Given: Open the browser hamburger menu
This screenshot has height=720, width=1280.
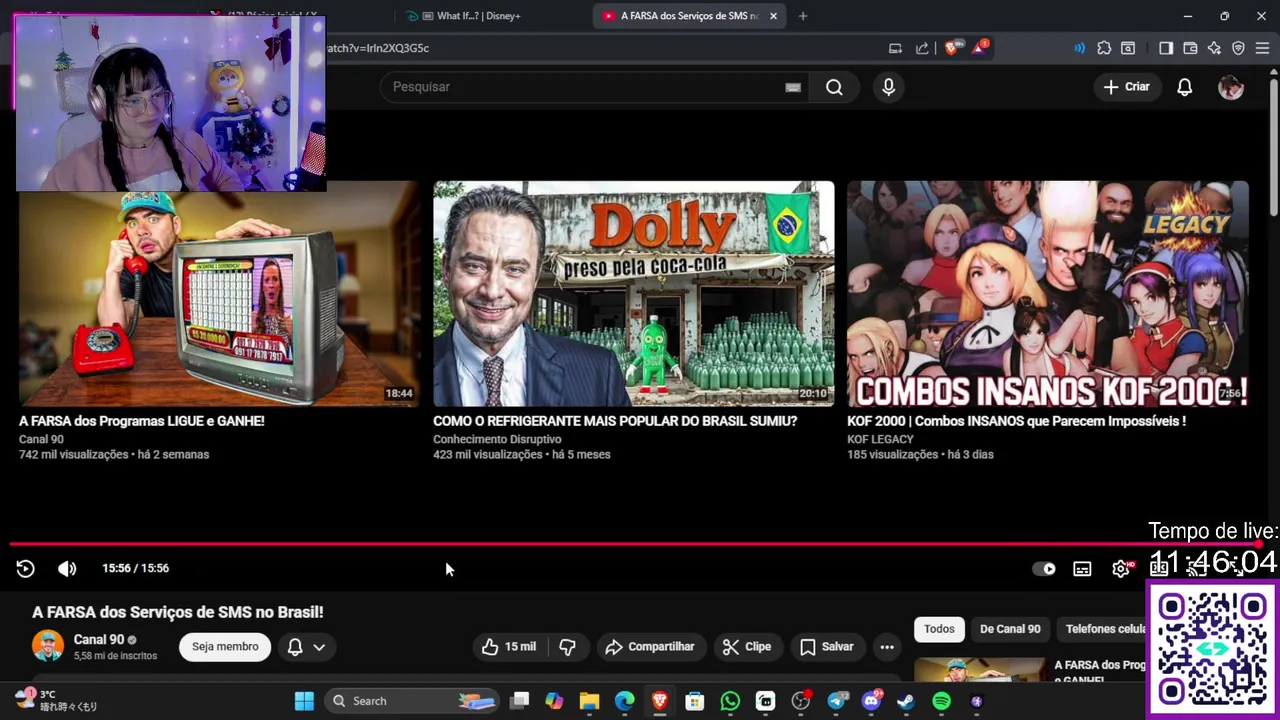Looking at the screenshot, I should (1263, 48).
